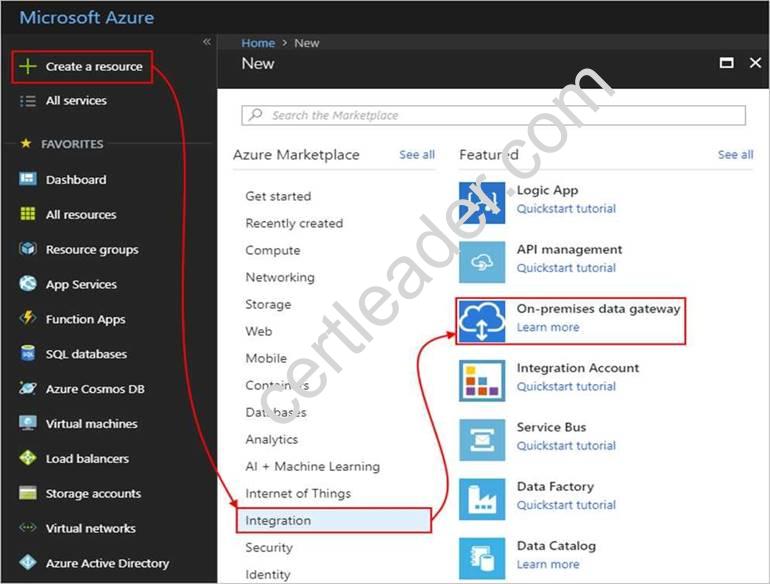Screen dimensions: 770x584
Task: Open Integration Account Quickstart tutorial link
Action: click(566, 387)
